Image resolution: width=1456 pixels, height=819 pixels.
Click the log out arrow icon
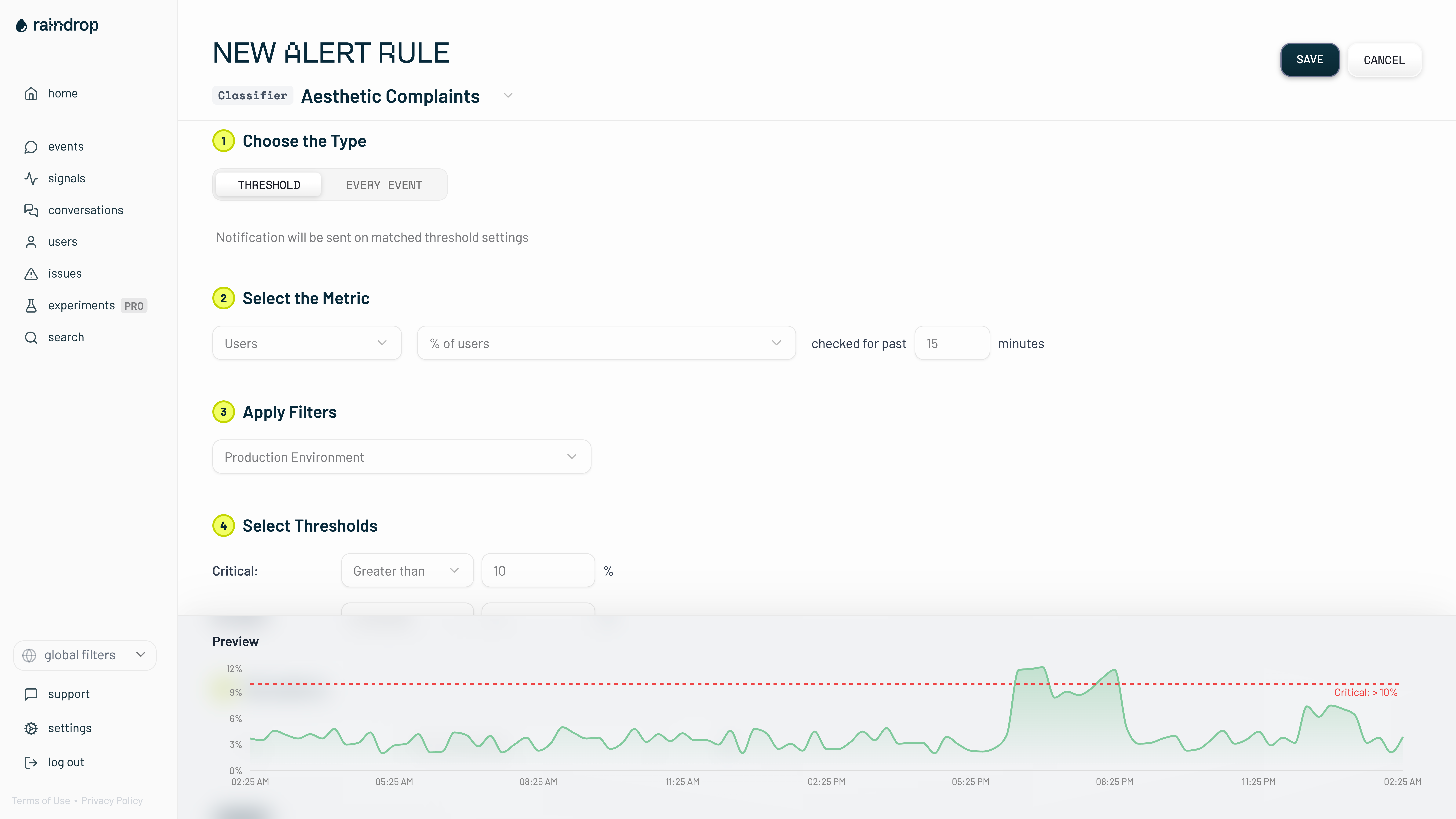coord(31,763)
